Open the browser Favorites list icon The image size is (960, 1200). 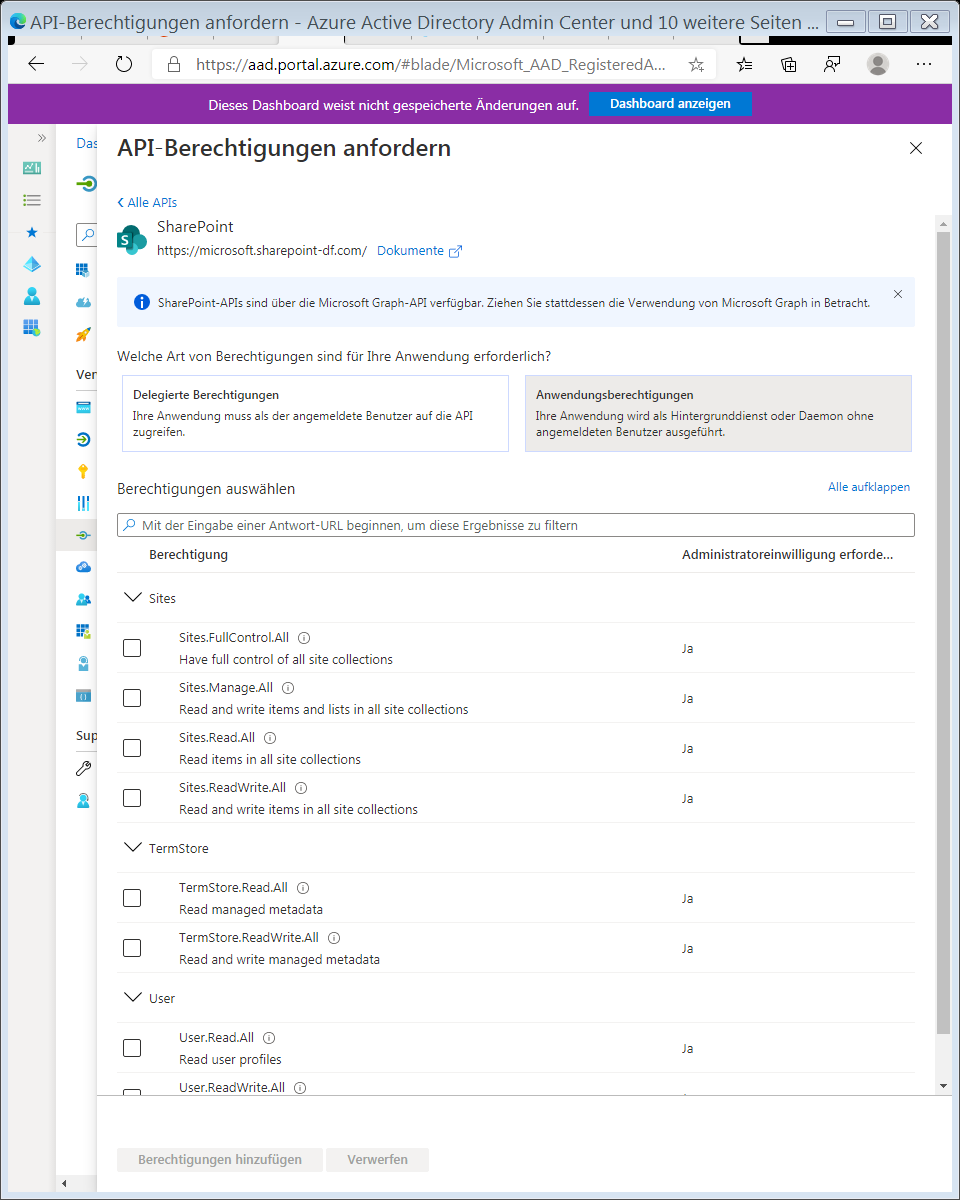click(745, 64)
